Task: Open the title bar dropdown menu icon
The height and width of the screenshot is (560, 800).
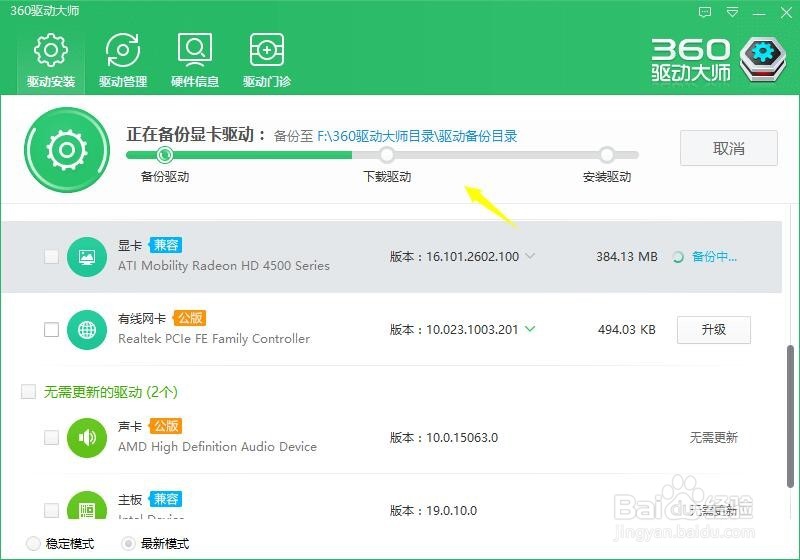Action: pos(732,12)
